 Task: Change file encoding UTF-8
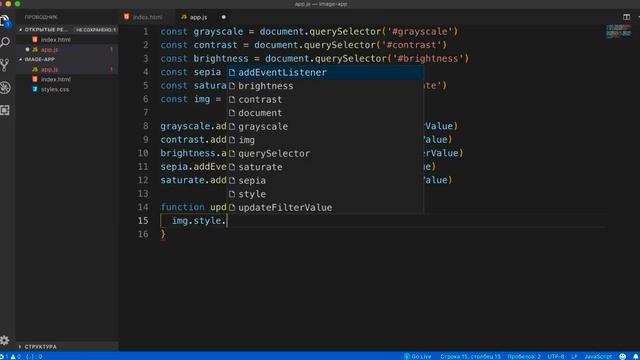coord(556,356)
